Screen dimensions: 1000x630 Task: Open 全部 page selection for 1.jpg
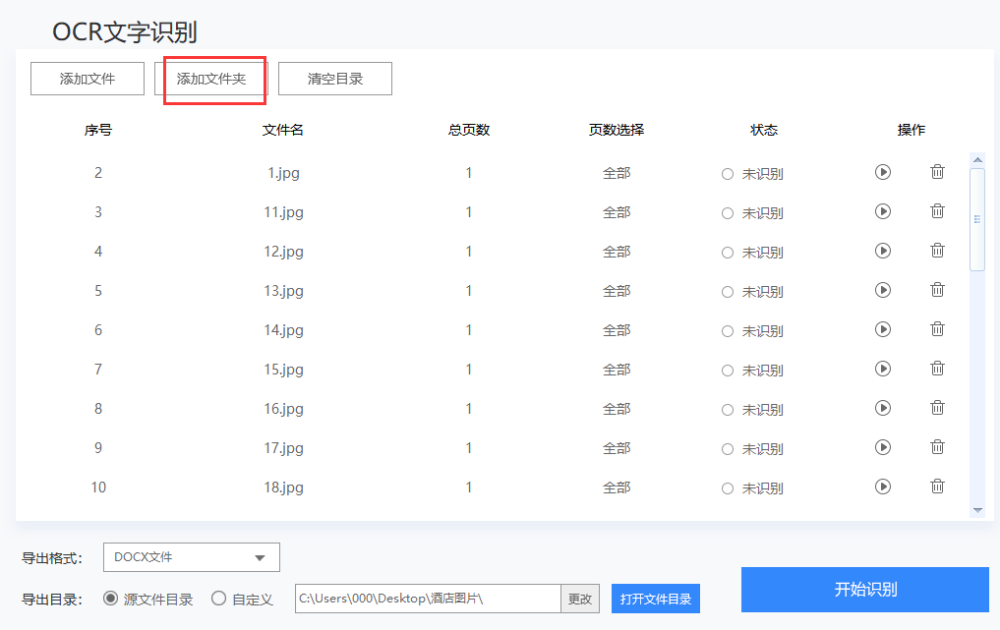(x=616, y=173)
